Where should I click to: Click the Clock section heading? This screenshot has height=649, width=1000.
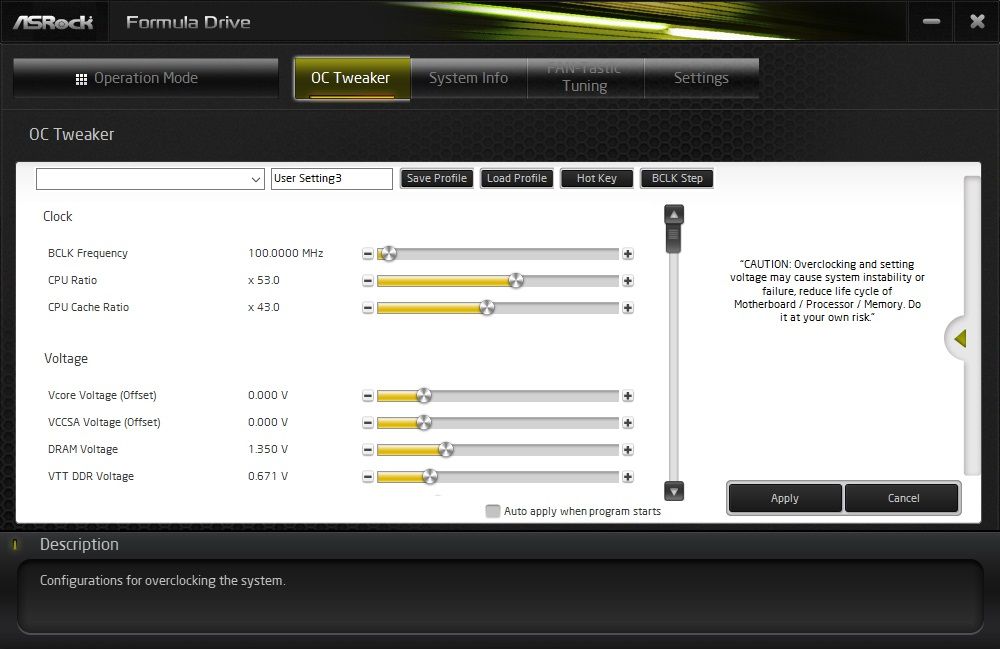(x=57, y=217)
